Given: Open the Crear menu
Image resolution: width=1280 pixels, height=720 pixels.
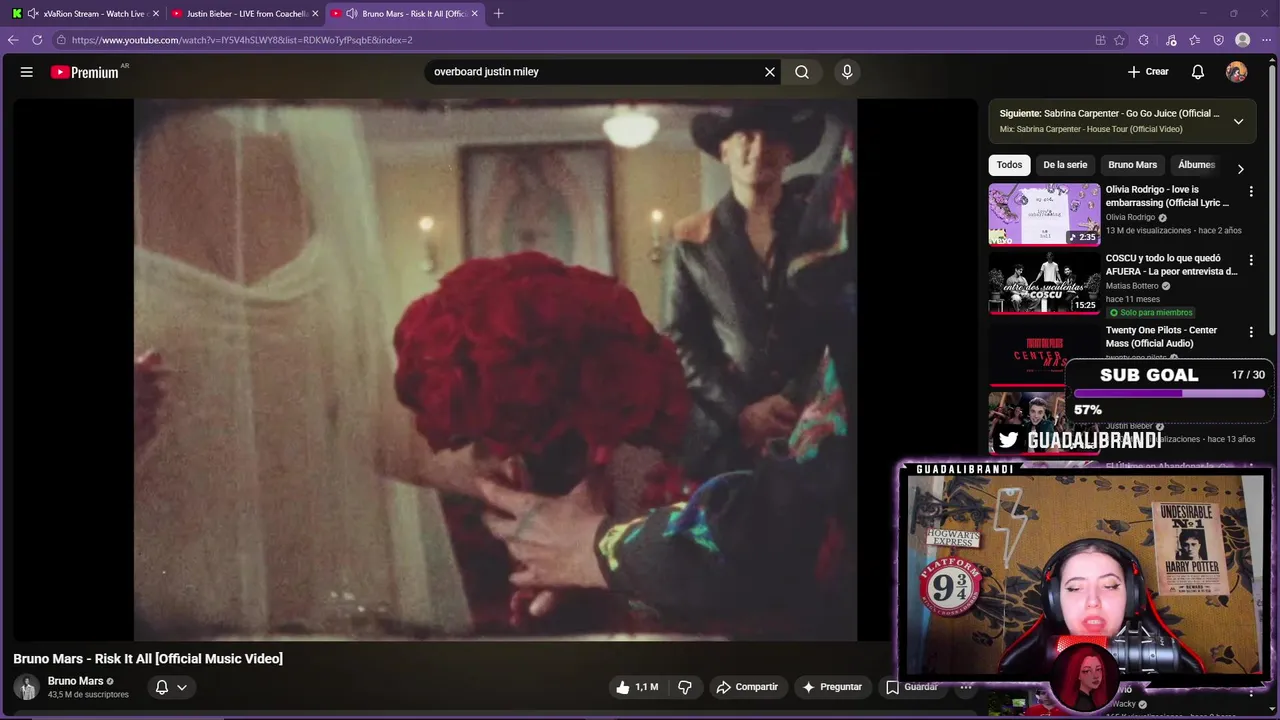Looking at the screenshot, I should click(x=1148, y=72).
